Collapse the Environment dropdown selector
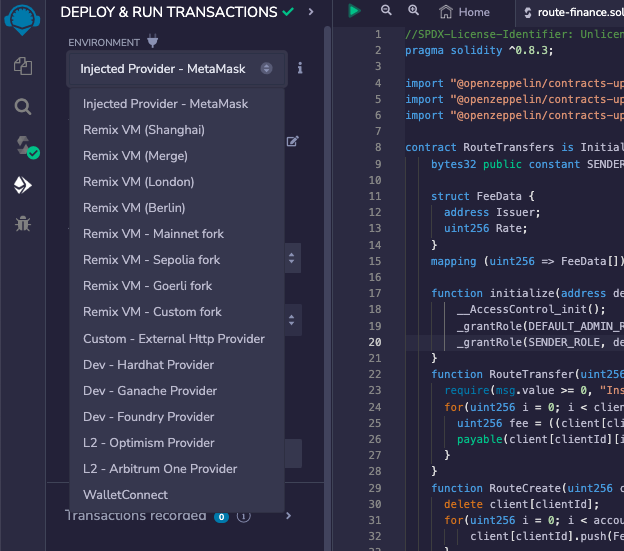The height and width of the screenshot is (551, 624). 177,69
